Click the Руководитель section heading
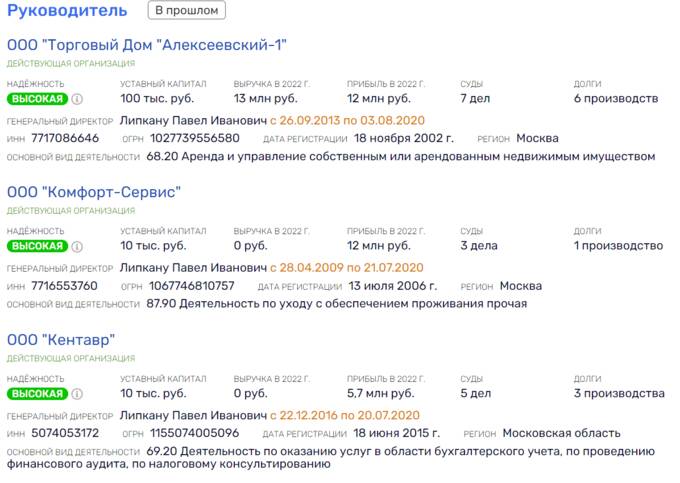Viewport: 680px width, 483px height. click(67, 10)
